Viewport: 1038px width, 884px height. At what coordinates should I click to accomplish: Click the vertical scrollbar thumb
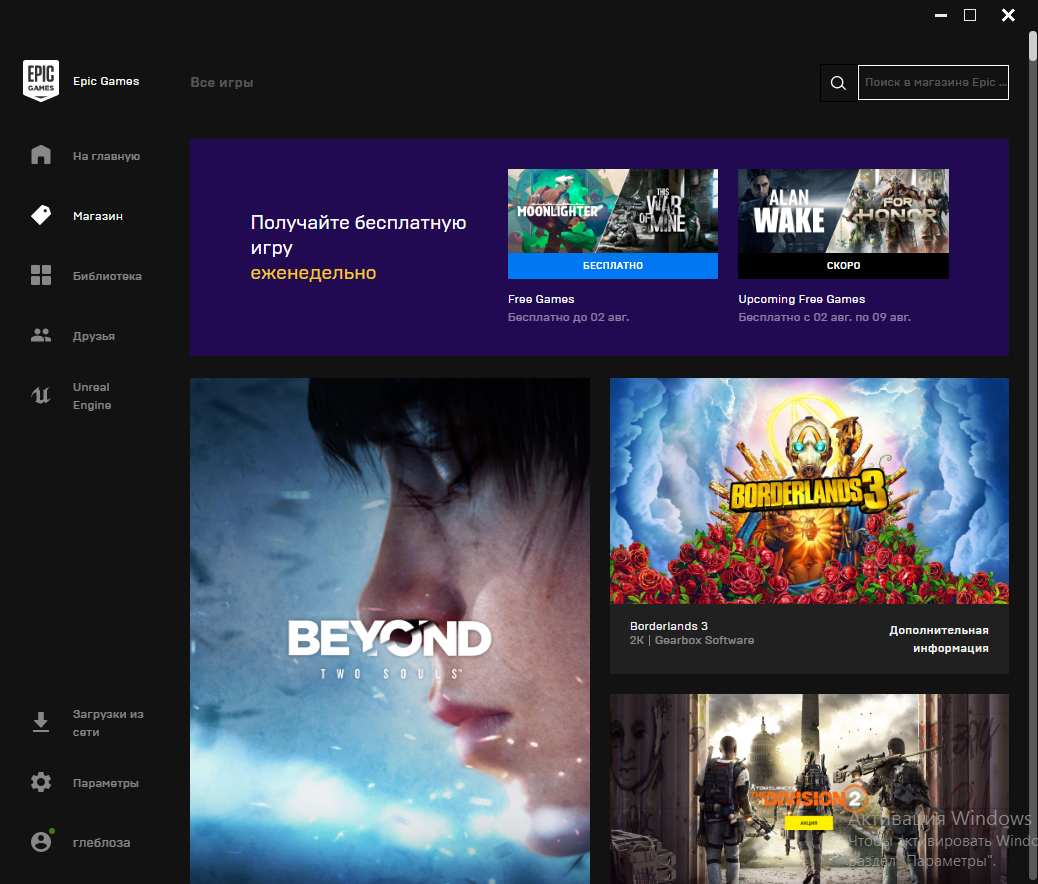click(x=1033, y=46)
